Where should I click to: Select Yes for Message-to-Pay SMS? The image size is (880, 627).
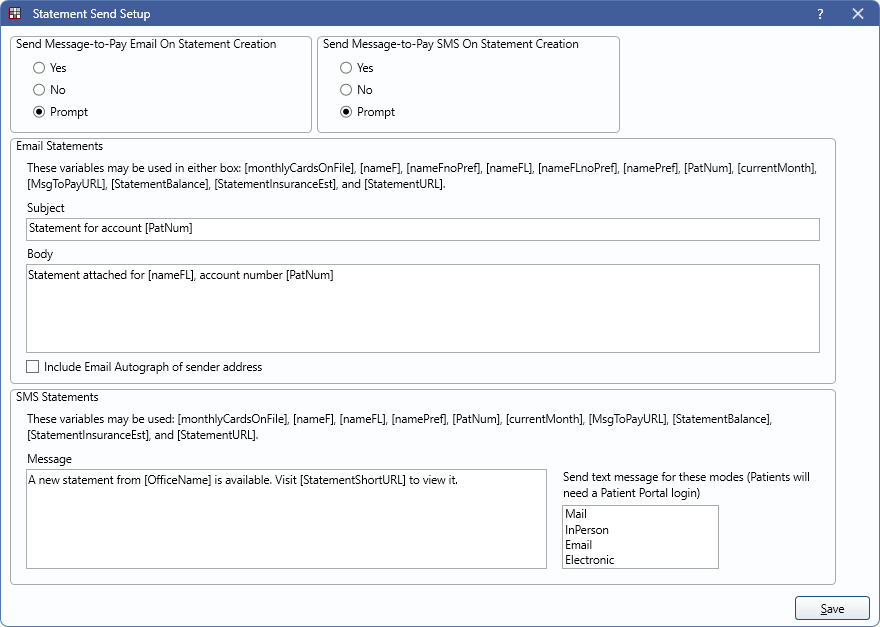coord(346,68)
